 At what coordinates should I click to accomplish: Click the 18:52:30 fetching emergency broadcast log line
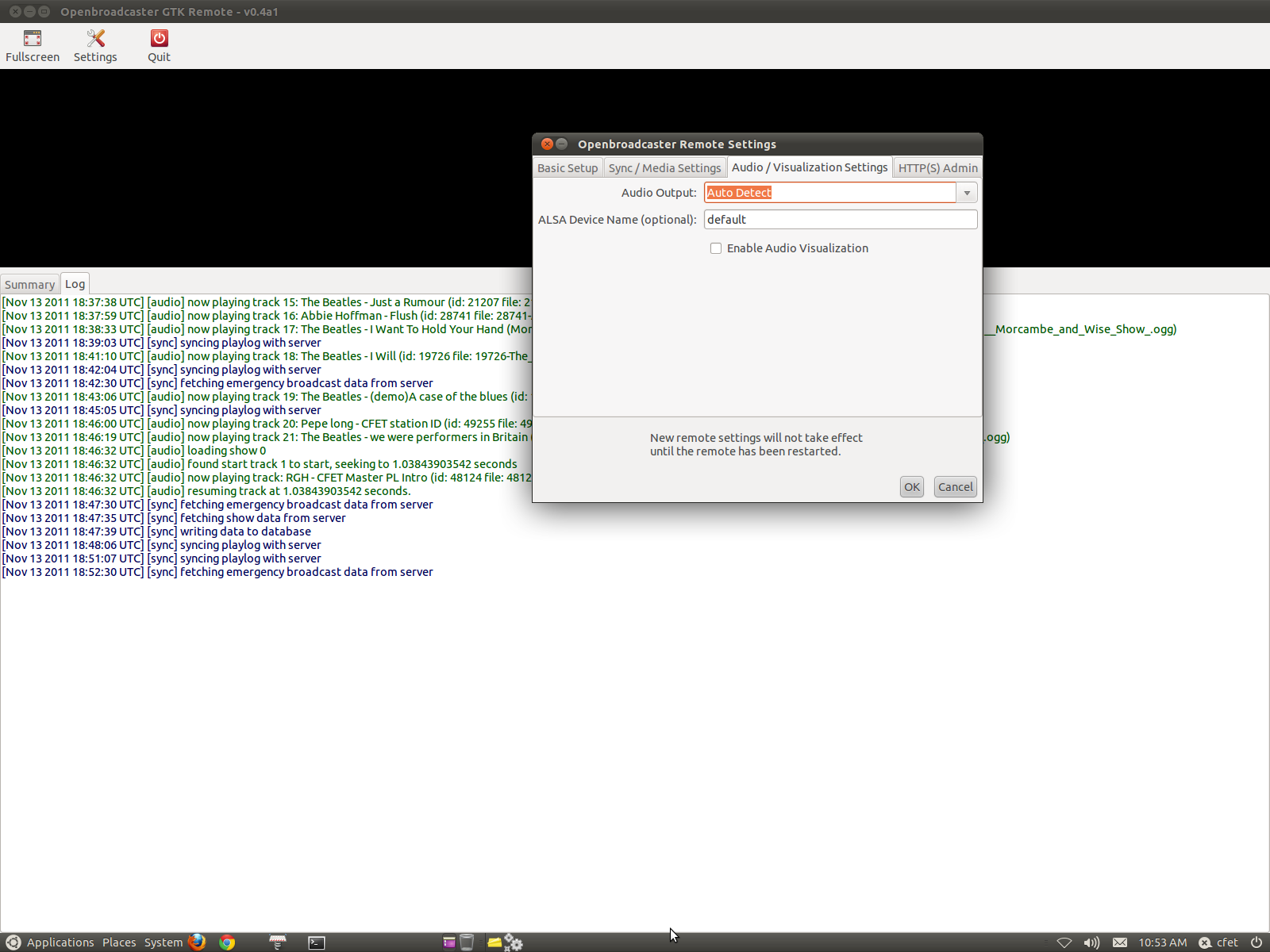tap(217, 572)
